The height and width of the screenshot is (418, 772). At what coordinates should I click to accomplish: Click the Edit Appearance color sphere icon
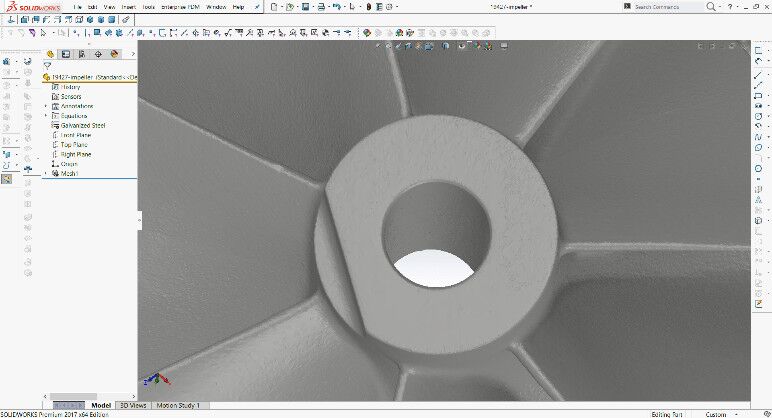[x=366, y=33]
